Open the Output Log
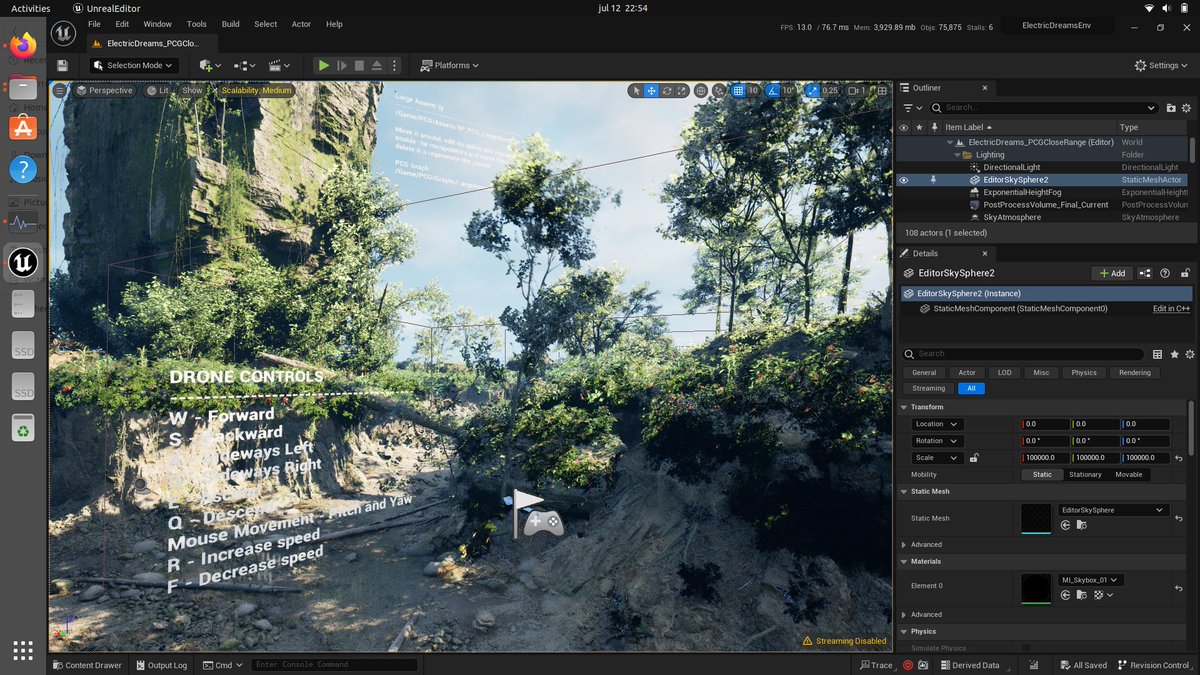Screen dimensions: 1200x675 pyautogui.click(x=160, y=665)
